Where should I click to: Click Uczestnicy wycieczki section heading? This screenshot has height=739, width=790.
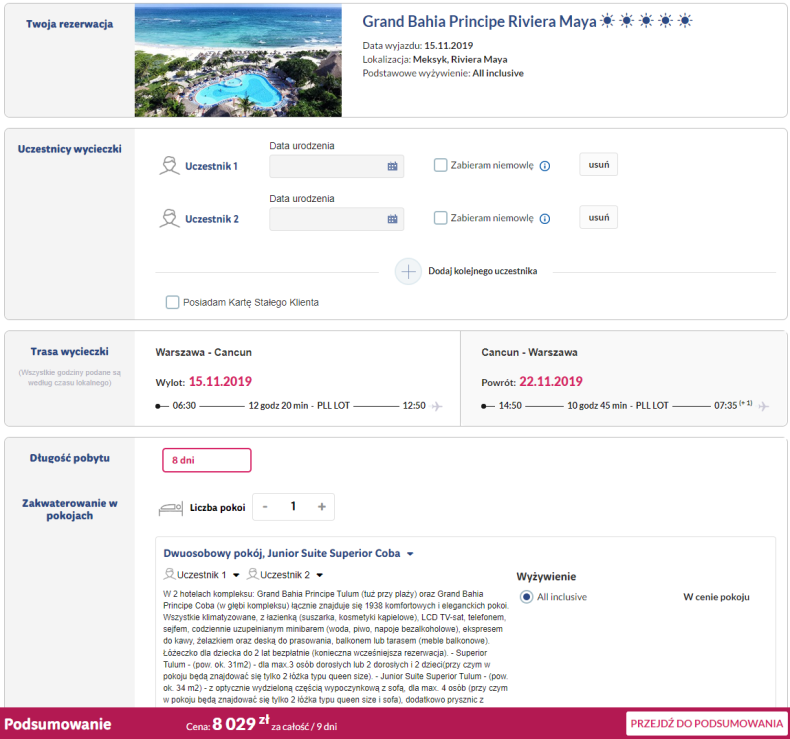[70, 149]
